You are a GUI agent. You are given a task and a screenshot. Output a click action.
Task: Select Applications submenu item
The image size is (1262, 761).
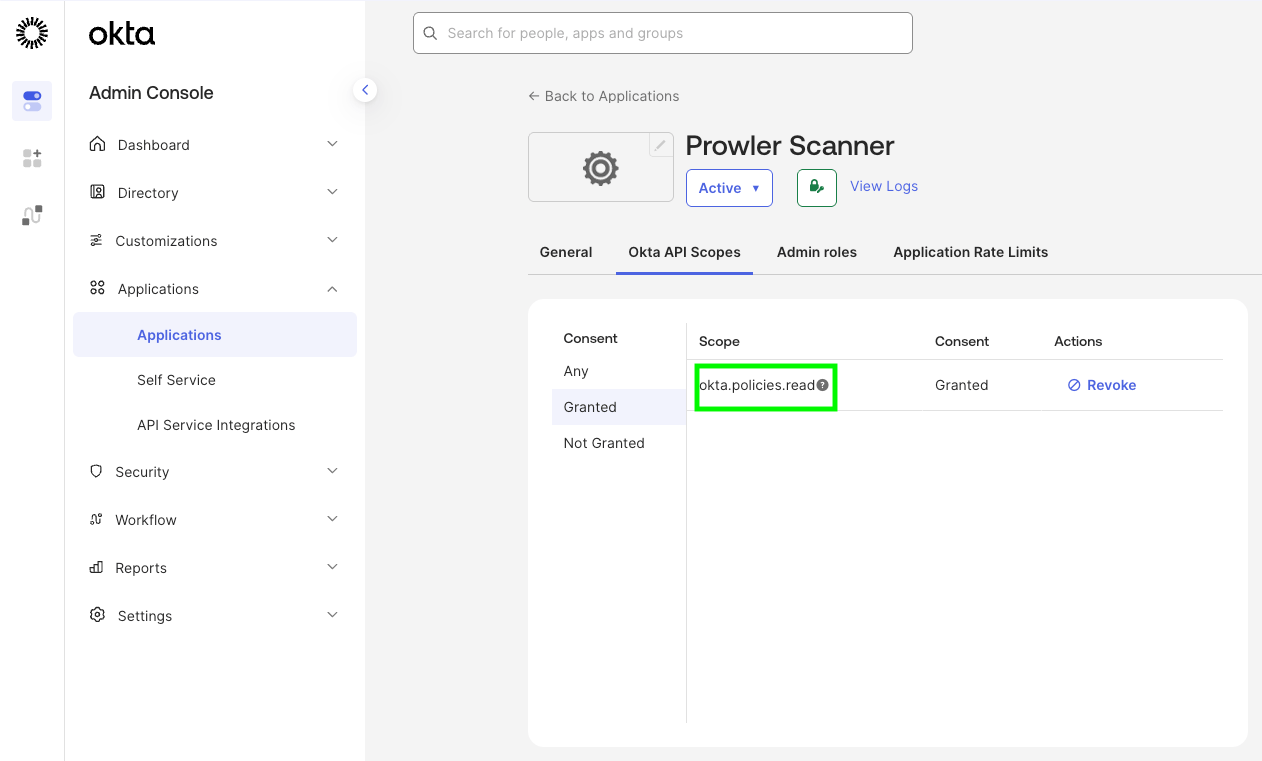pos(215,335)
